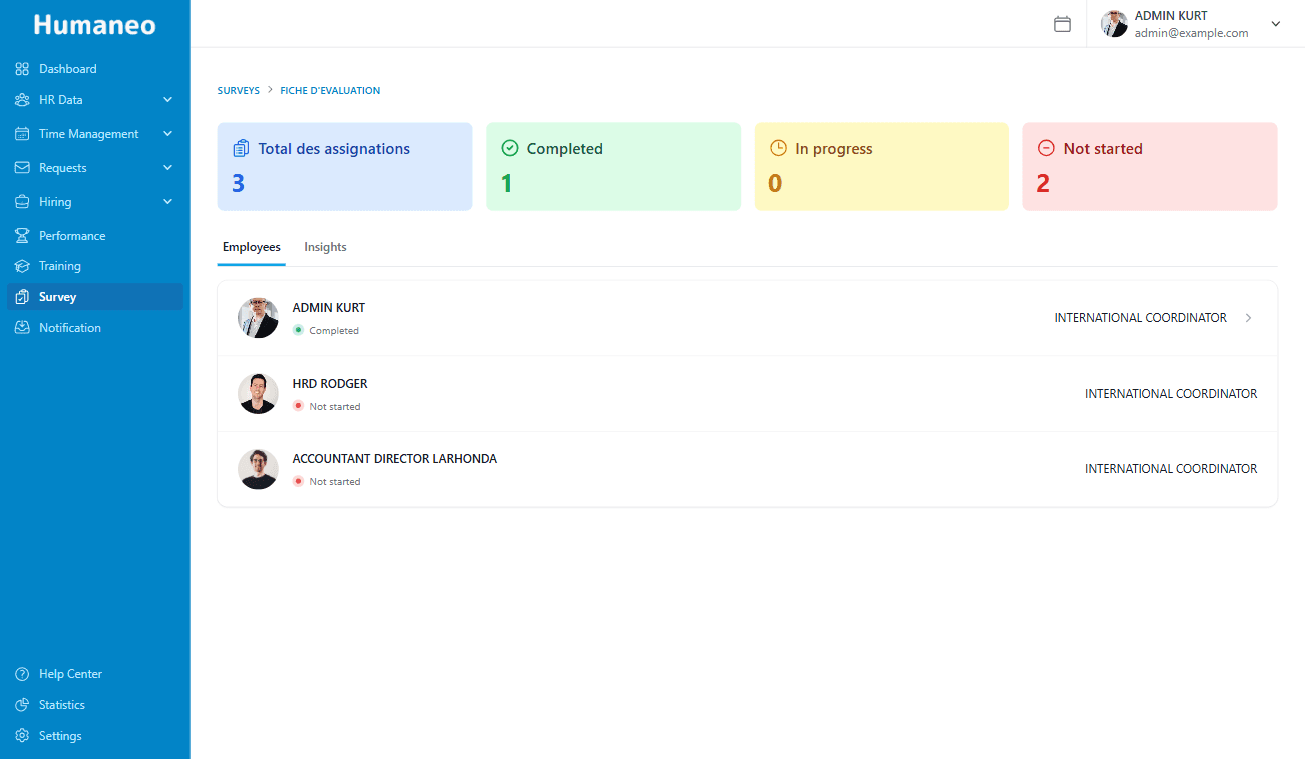Image resolution: width=1305 pixels, height=759 pixels.
Task: Click the red status dot for HRD RODGER
Action: point(298,406)
